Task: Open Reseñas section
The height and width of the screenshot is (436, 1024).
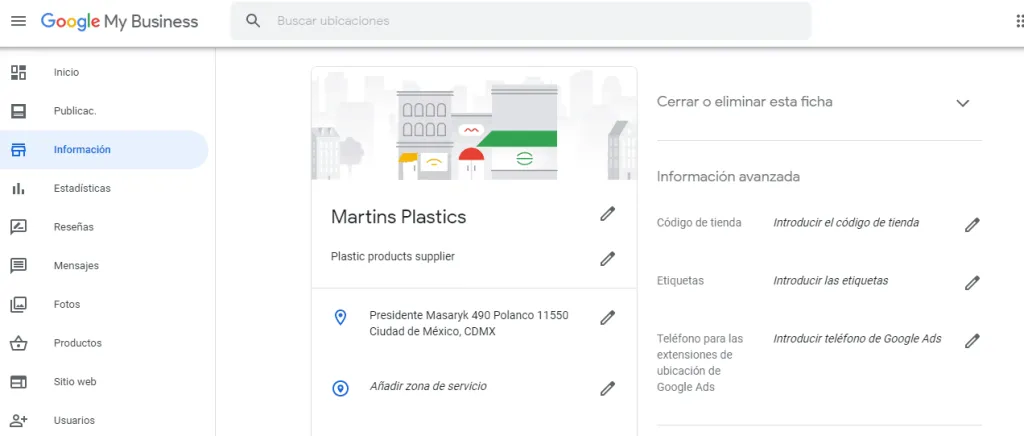Action: click(73, 227)
